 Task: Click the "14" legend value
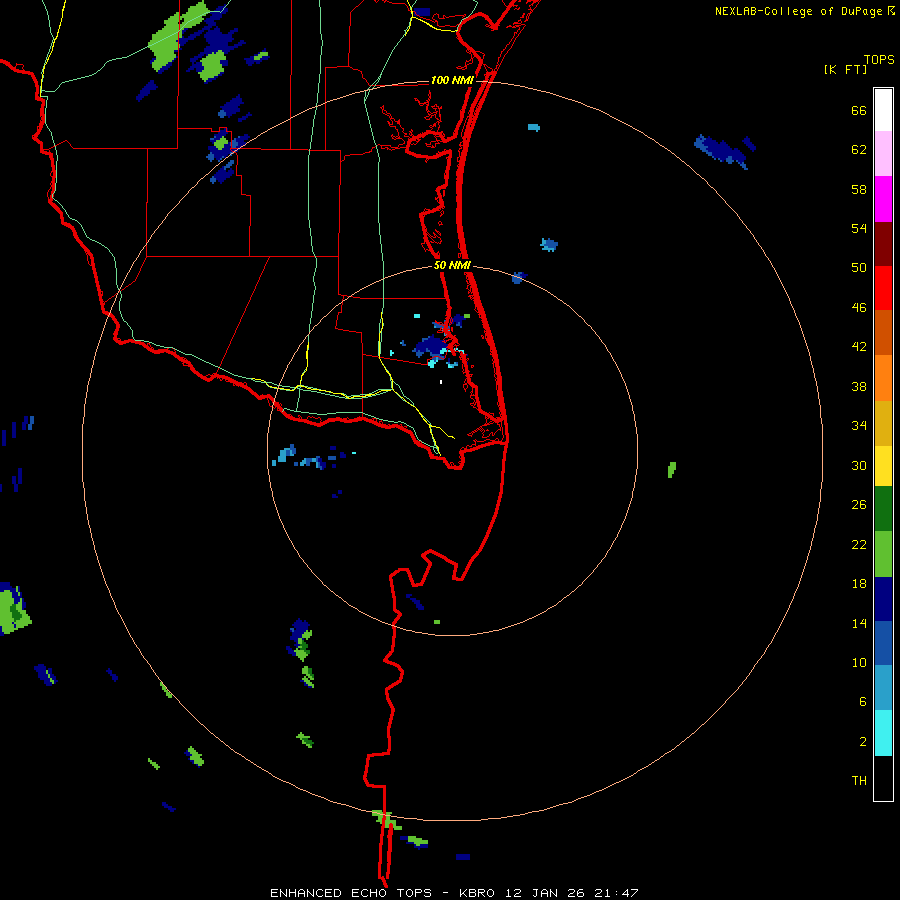pos(859,623)
